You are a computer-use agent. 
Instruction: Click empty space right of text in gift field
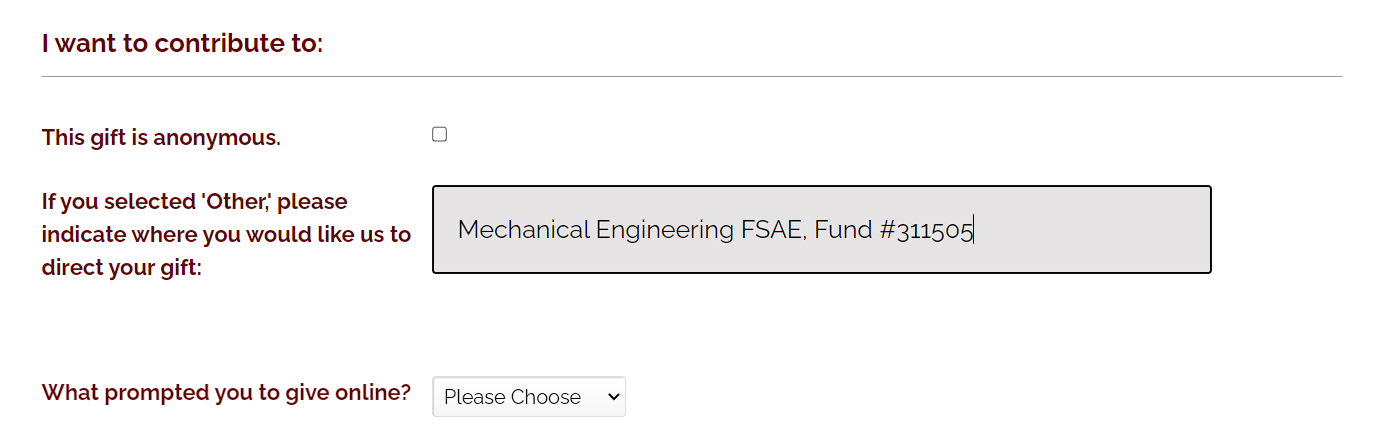point(1090,230)
